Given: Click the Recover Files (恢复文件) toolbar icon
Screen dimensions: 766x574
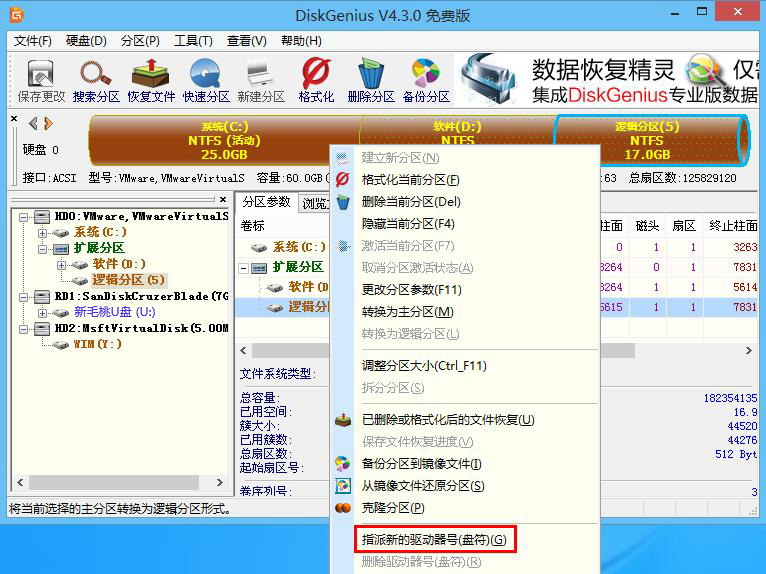Looking at the screenshot, I should pos(151,81).
